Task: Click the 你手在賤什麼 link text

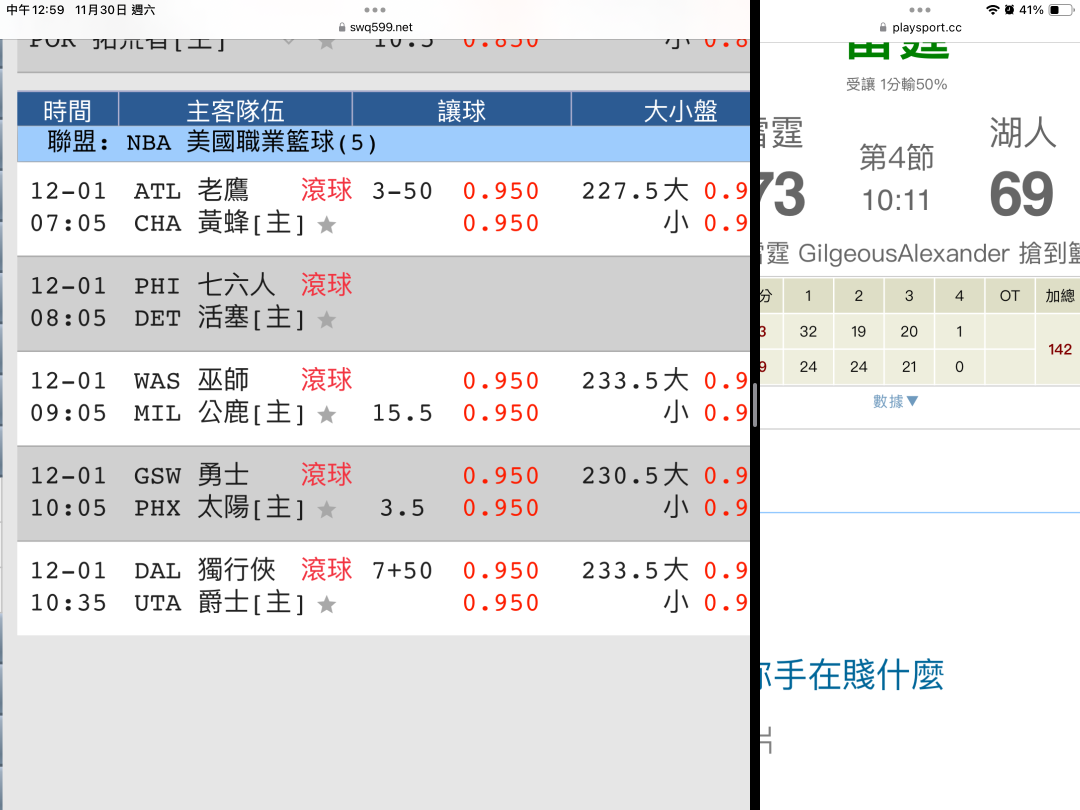Action: [x=851, y=674]
